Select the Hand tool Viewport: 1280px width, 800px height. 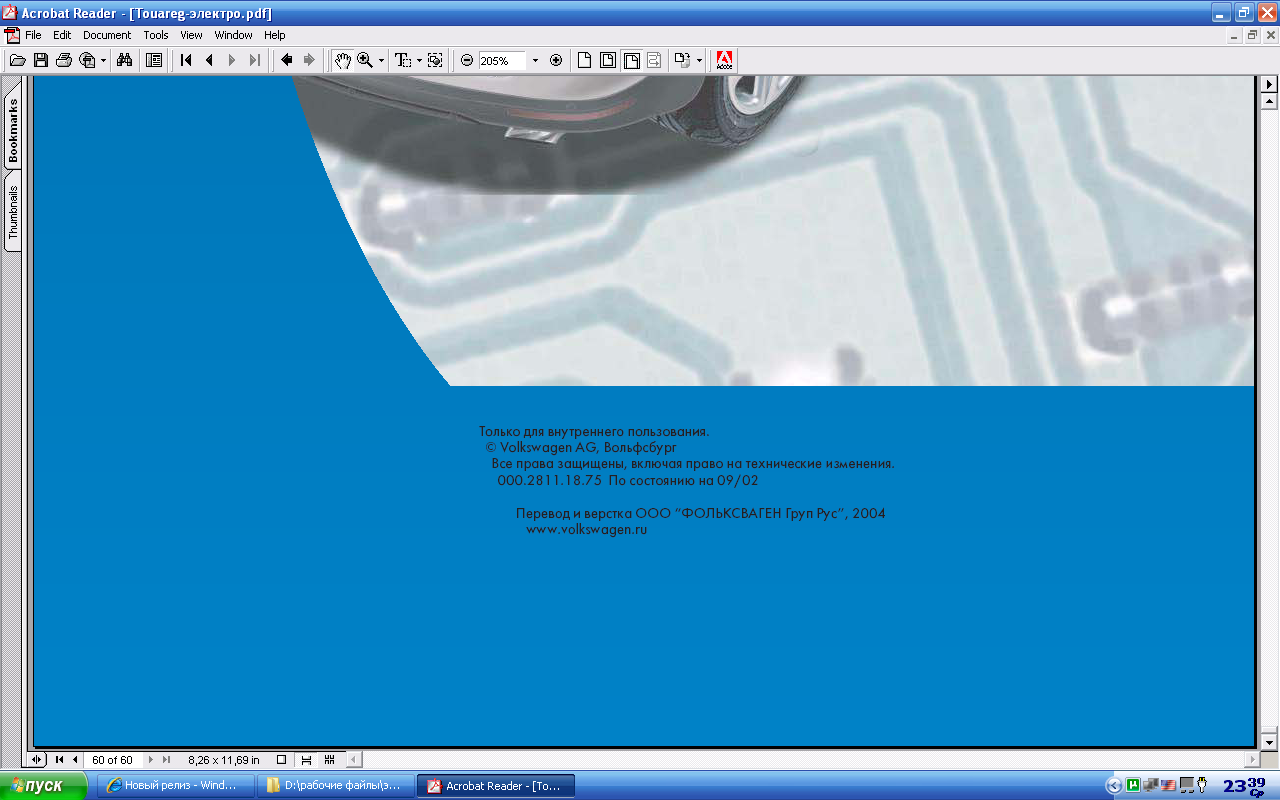point(343,60)
